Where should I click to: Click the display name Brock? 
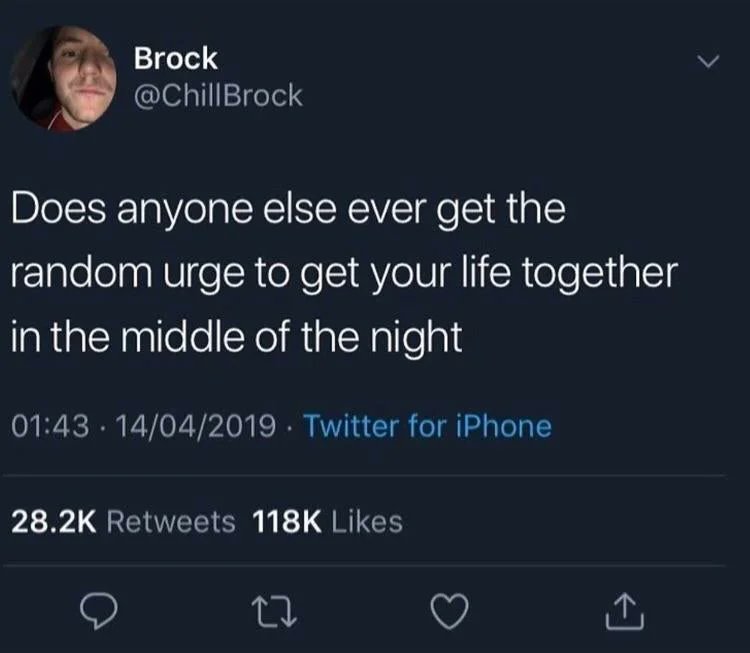(176, 58)
